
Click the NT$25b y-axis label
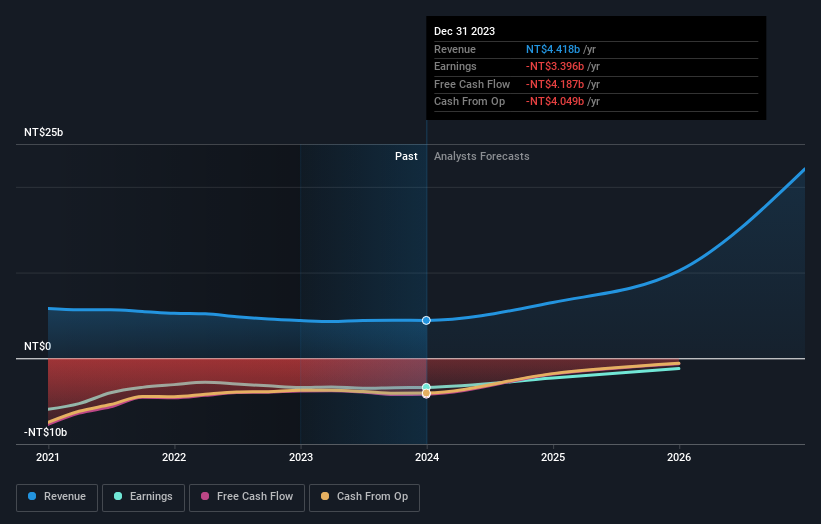(43, 132)
